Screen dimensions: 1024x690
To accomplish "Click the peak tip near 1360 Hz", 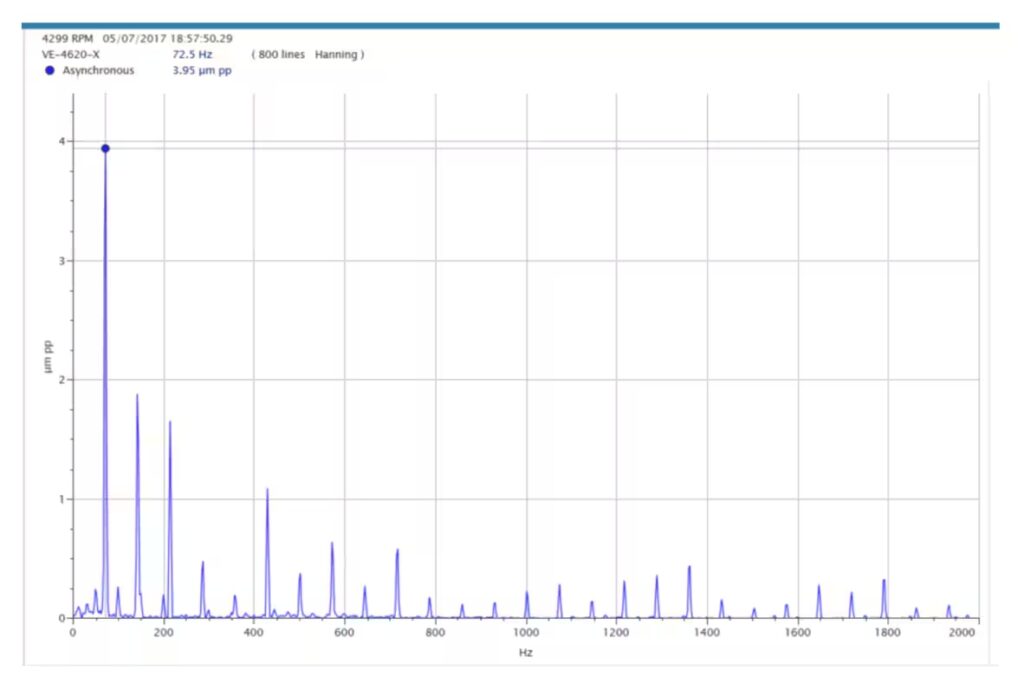I will (689, 567).
